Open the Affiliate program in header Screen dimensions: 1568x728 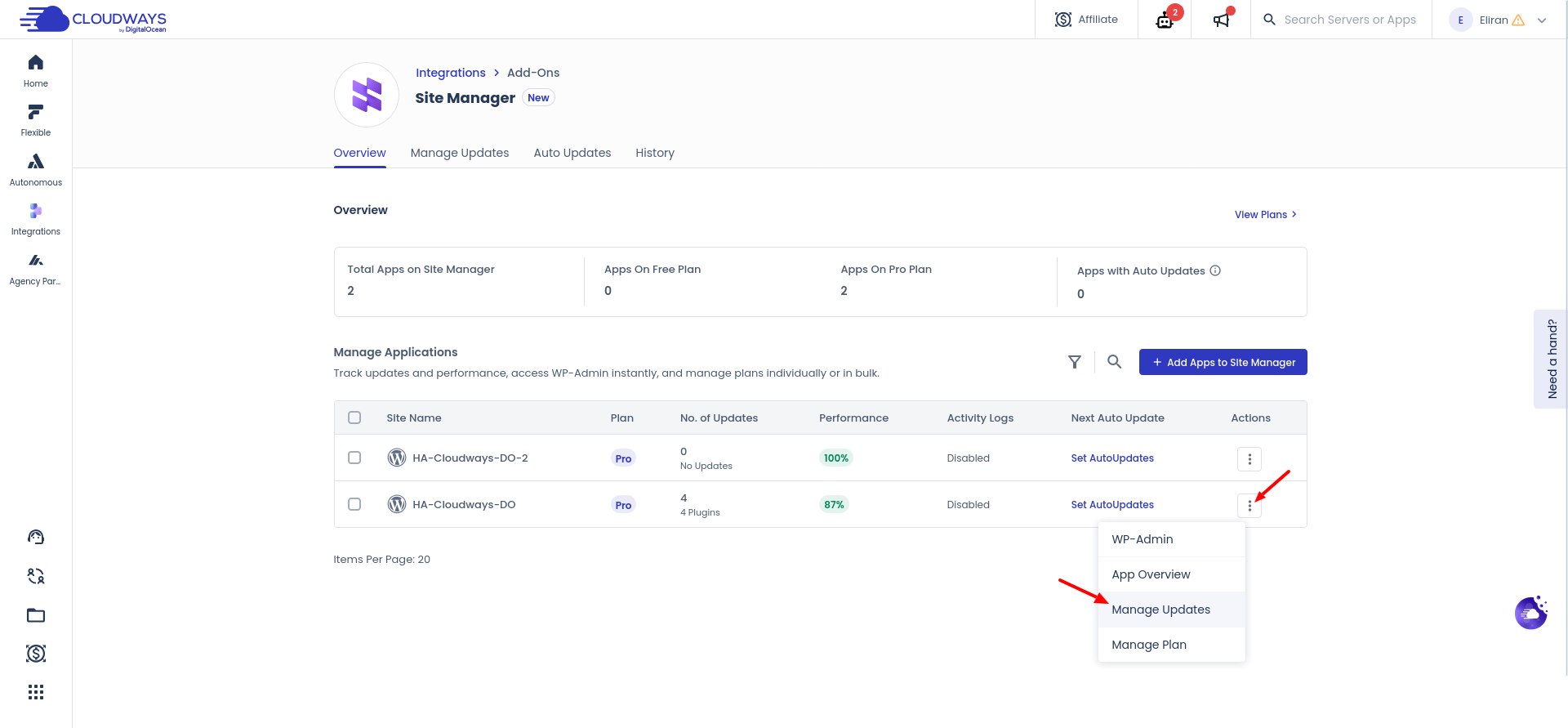click(x=1086, y=20)
